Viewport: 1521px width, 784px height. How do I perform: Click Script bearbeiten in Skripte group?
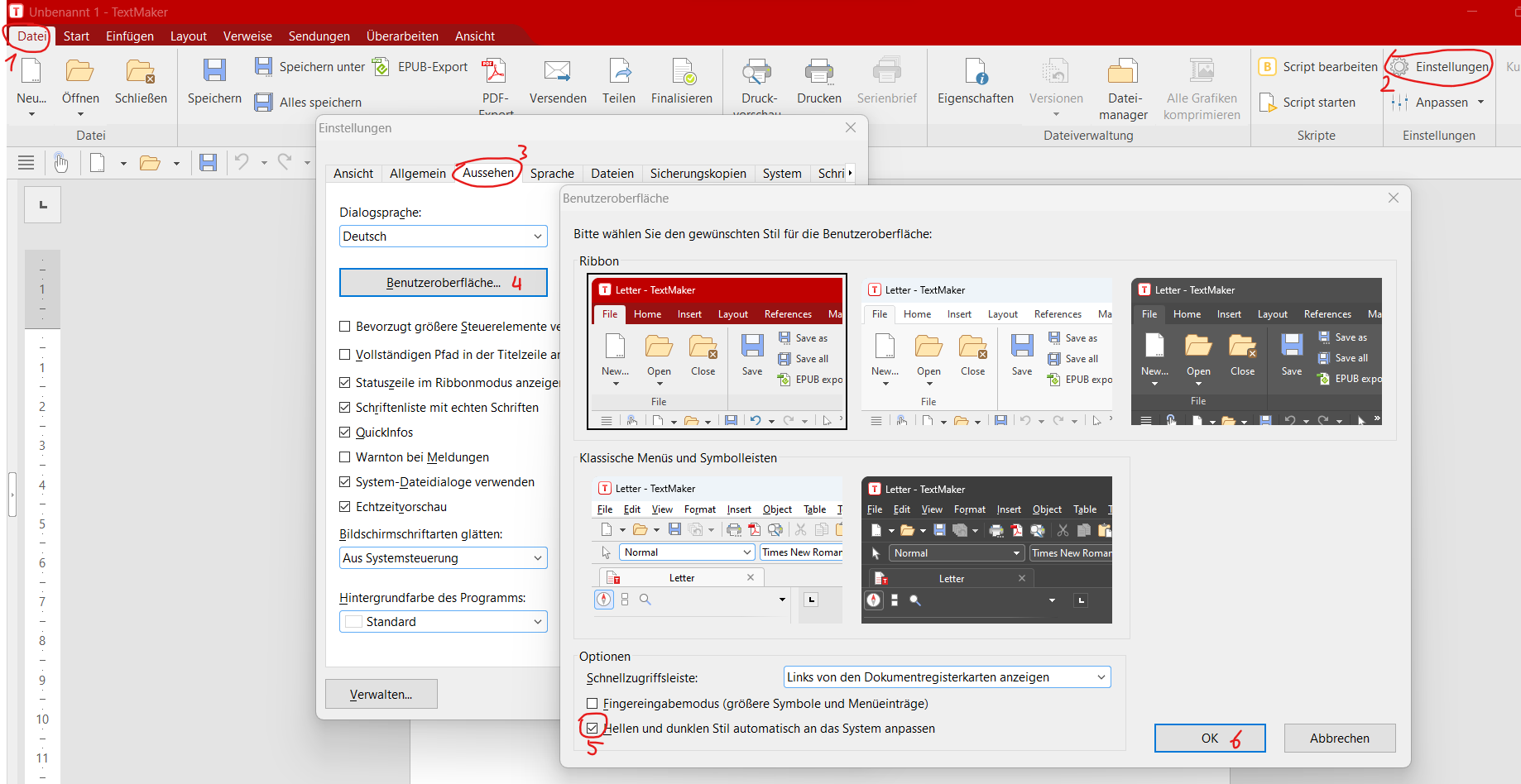pyautogui.click(x=1318, y=67)
